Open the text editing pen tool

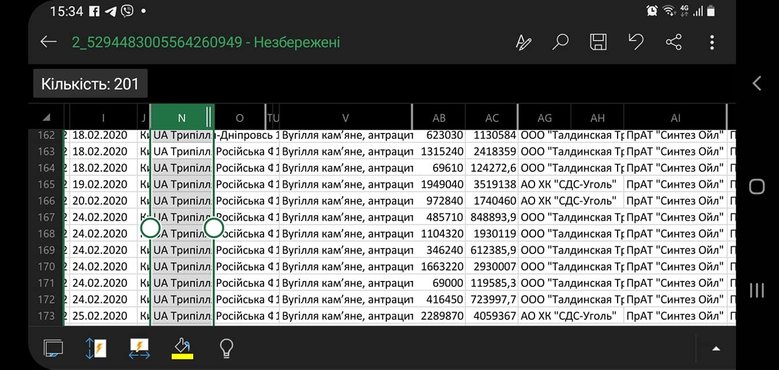tap(523, 42)
